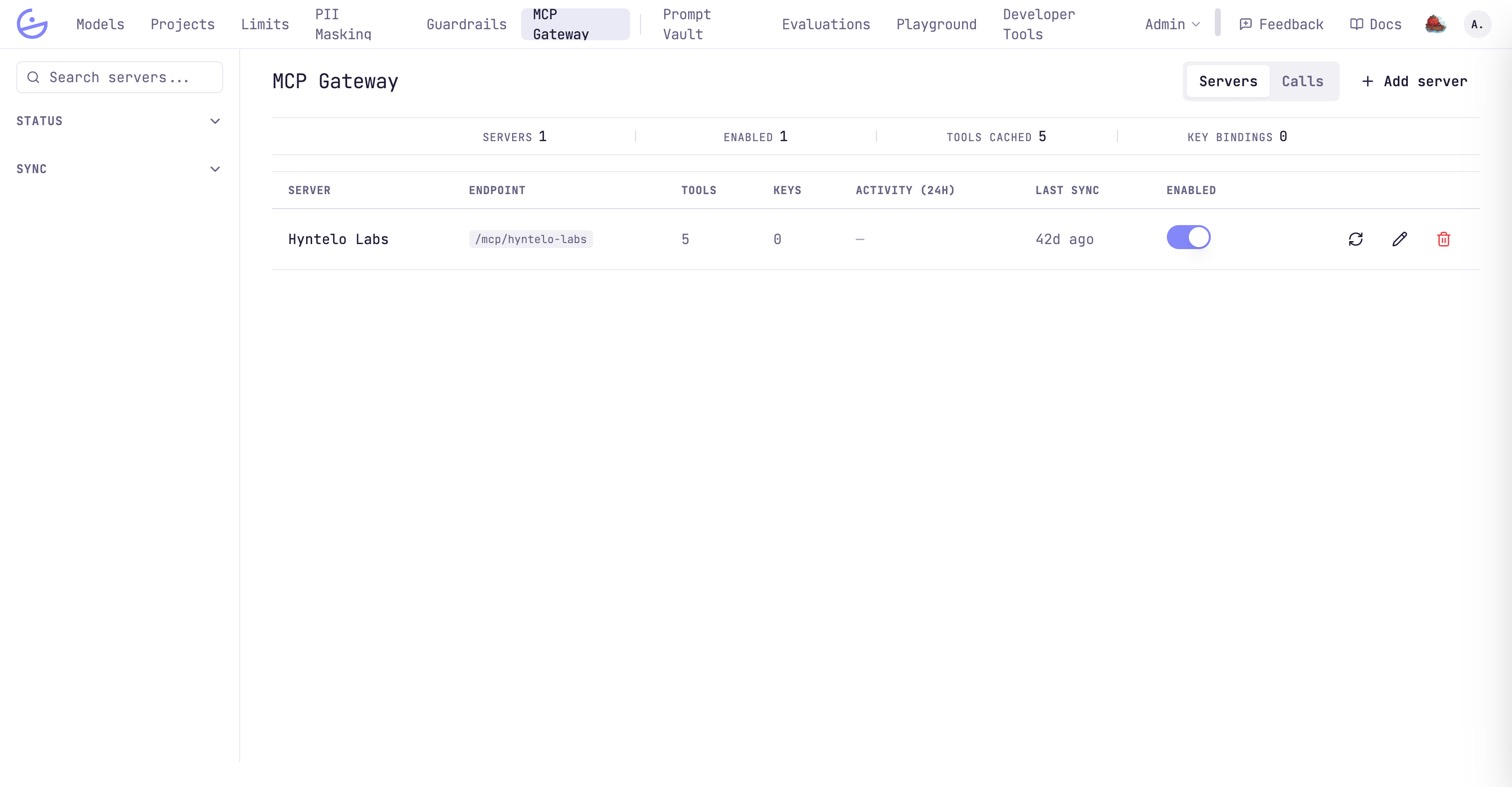Click the Last Sync column header
Image resolution: width=1512 pixels, height=787 pixels.
click(x=1067, y=190)
